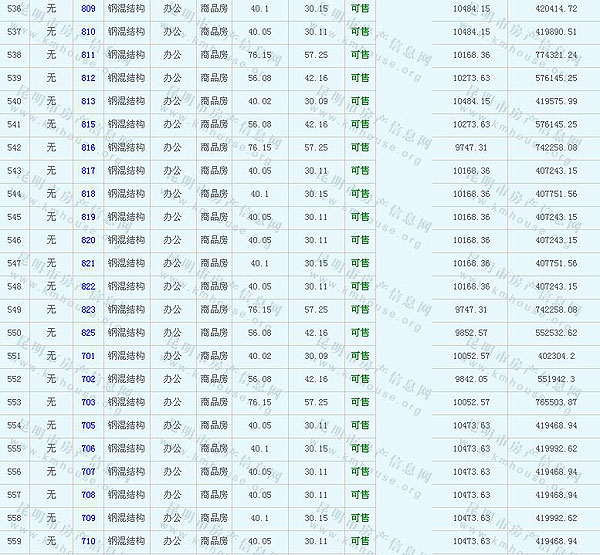Select room 823 link
The height and width of the screenshot is (555, 600).
(x=88, y=310)
